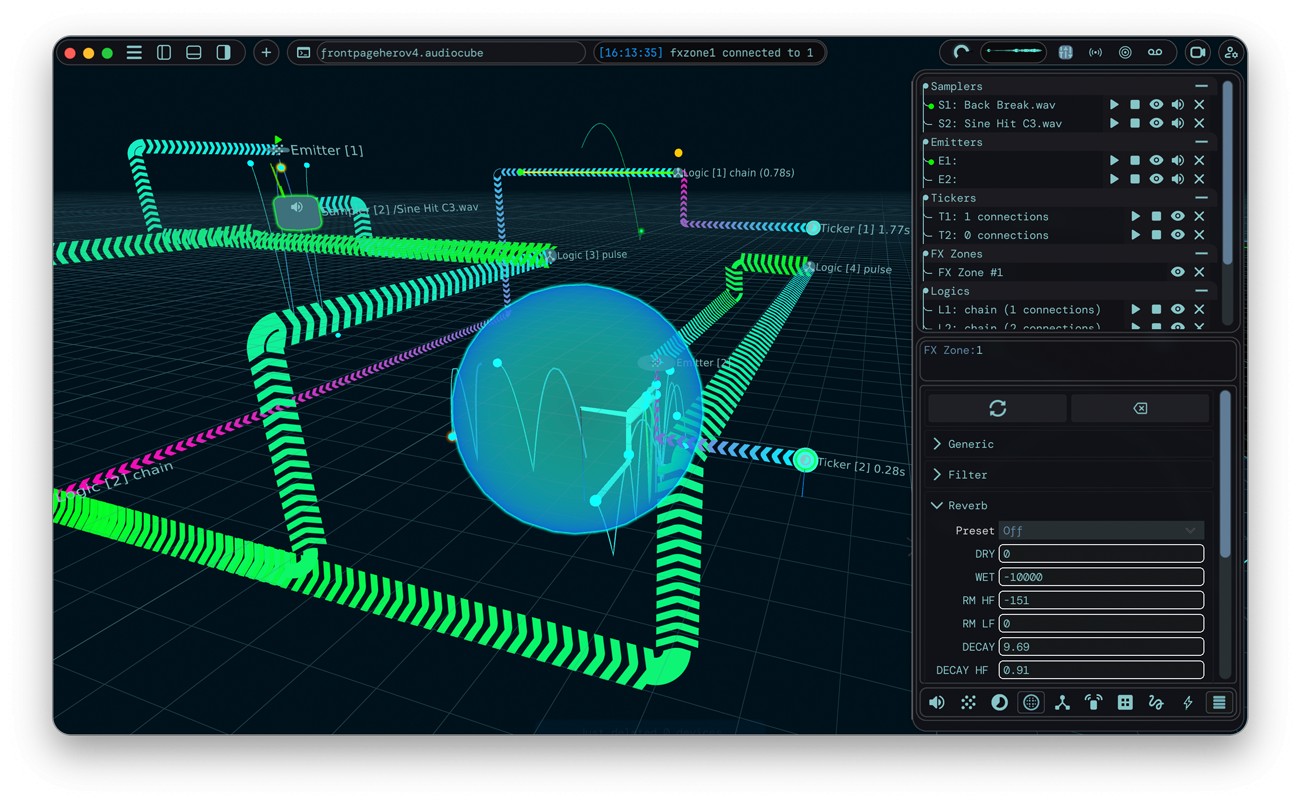Select T1: 1 connections in list

(x=992, y=217)
